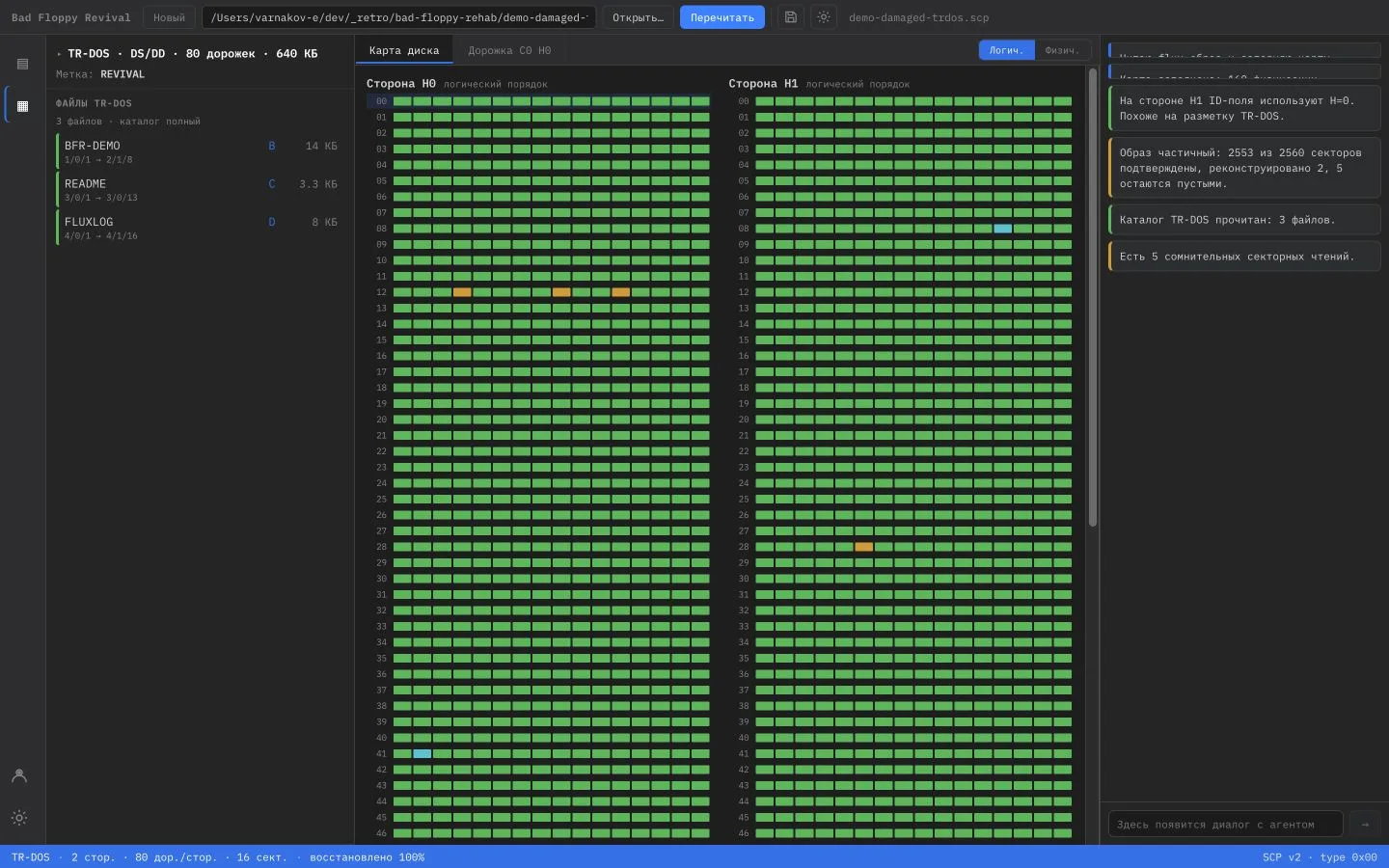Image resolution: width=1389 pixels, height=868 pixels.
Task: Open the user profile icon in sidebar
Action: click(x=19, y=775)
